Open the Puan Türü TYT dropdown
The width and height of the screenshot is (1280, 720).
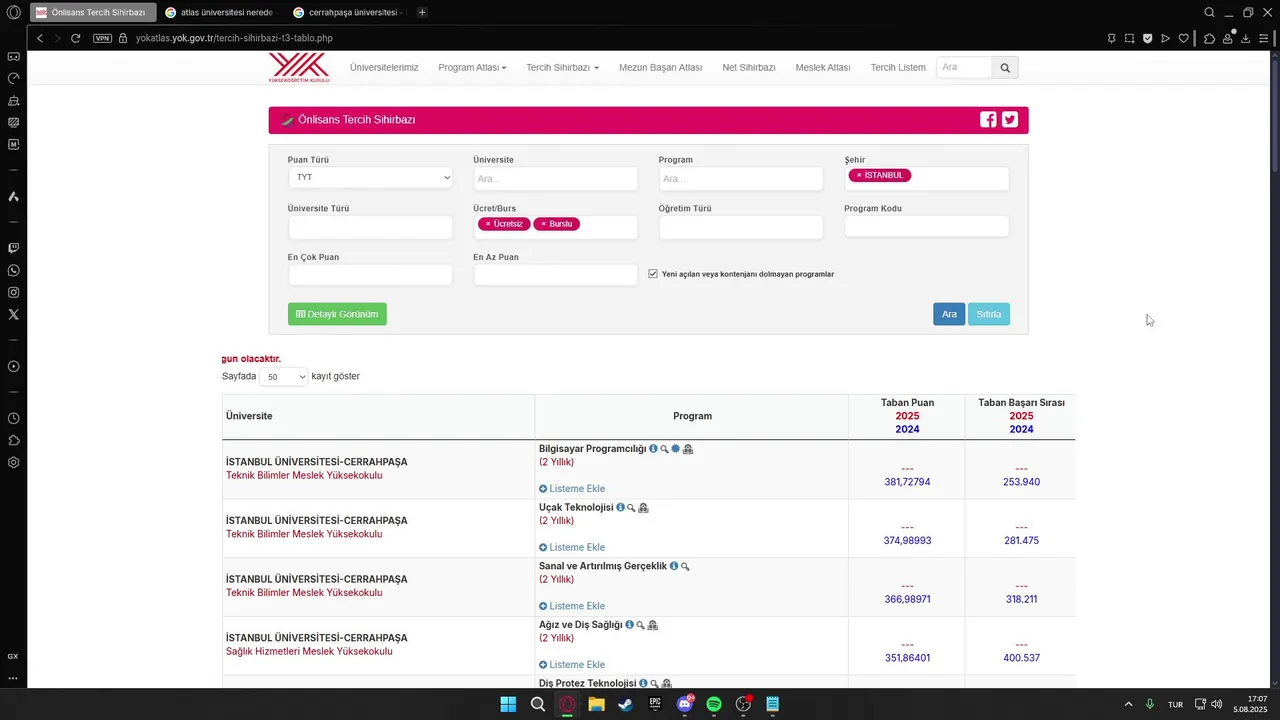pos(371,177)
